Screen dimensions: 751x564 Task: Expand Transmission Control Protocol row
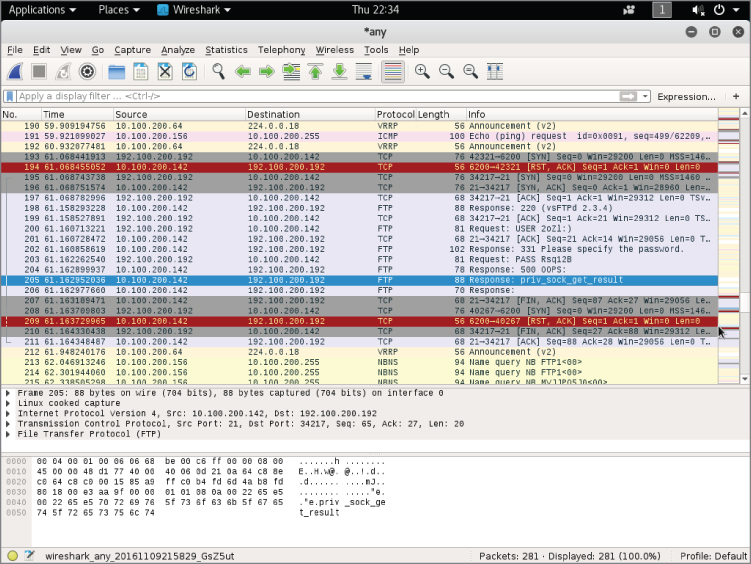pos(8,424)
